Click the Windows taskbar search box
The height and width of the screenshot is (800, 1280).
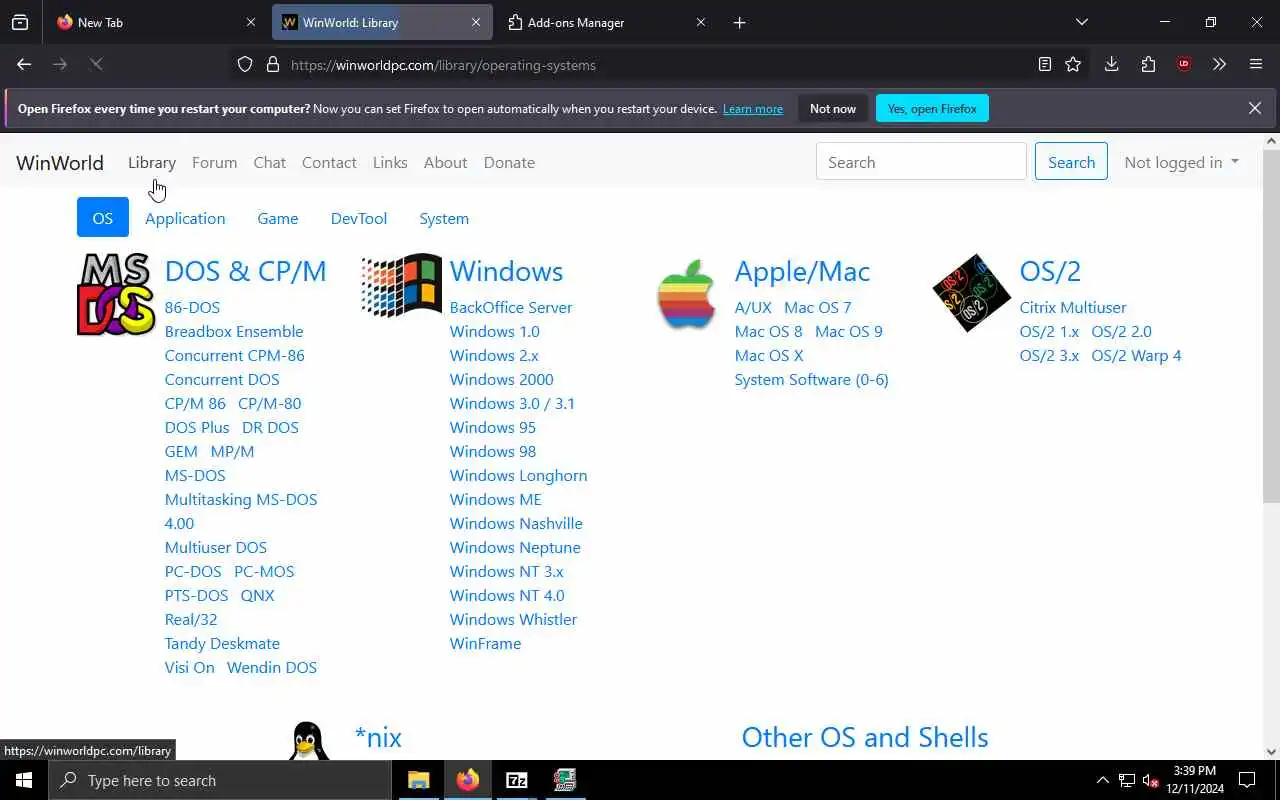pos(220,780)
